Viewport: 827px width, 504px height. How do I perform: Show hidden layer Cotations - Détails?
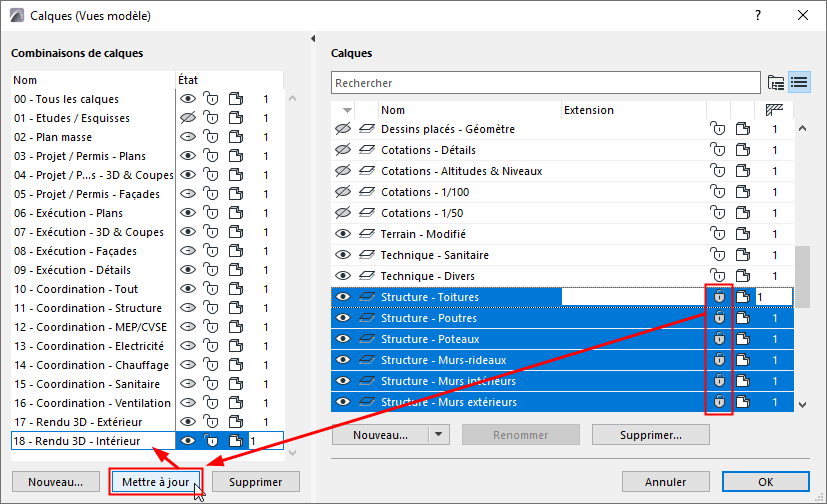click(x=343, y=150)
